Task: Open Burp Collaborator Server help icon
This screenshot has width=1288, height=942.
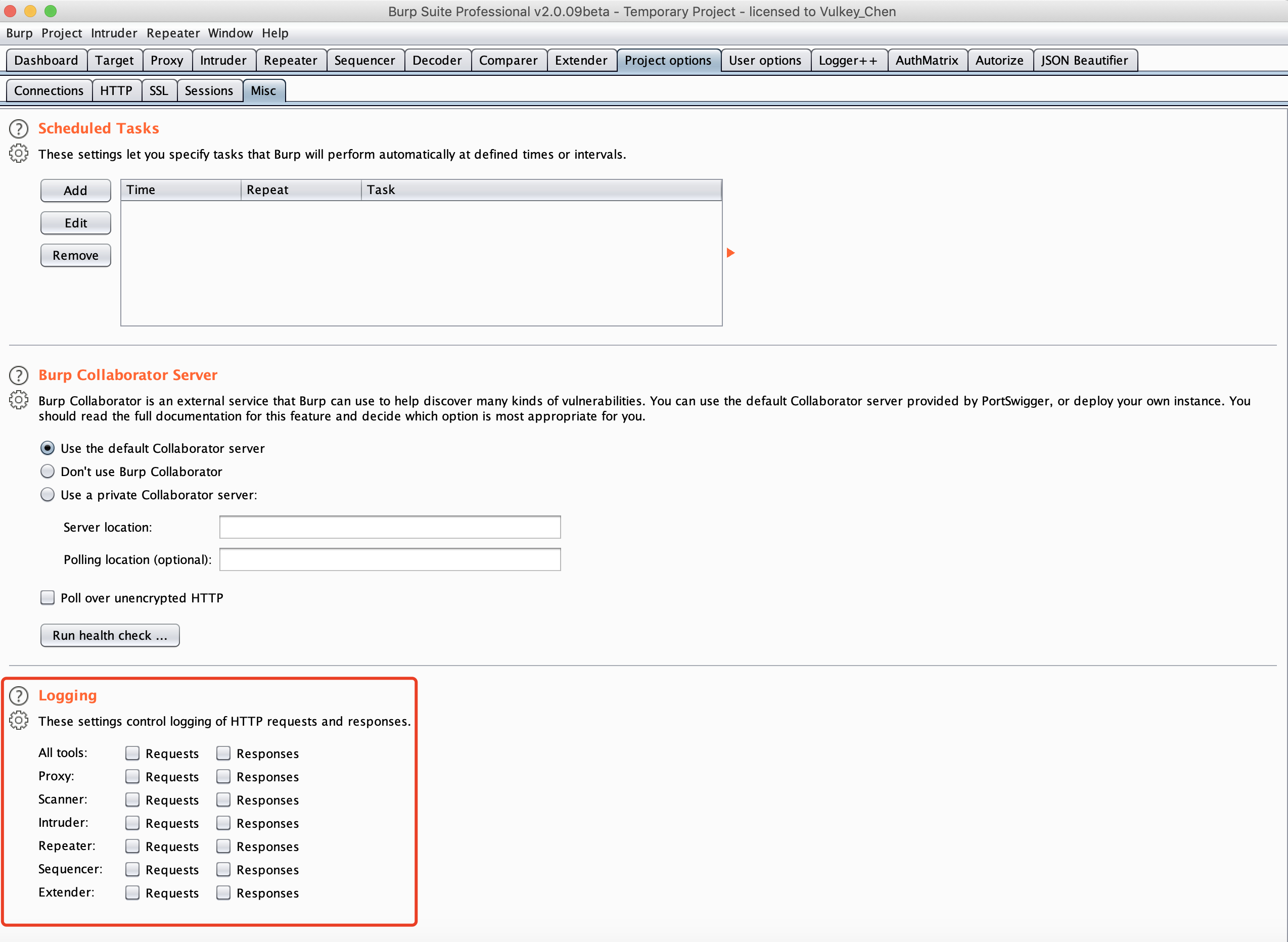Action: [19, 375]
